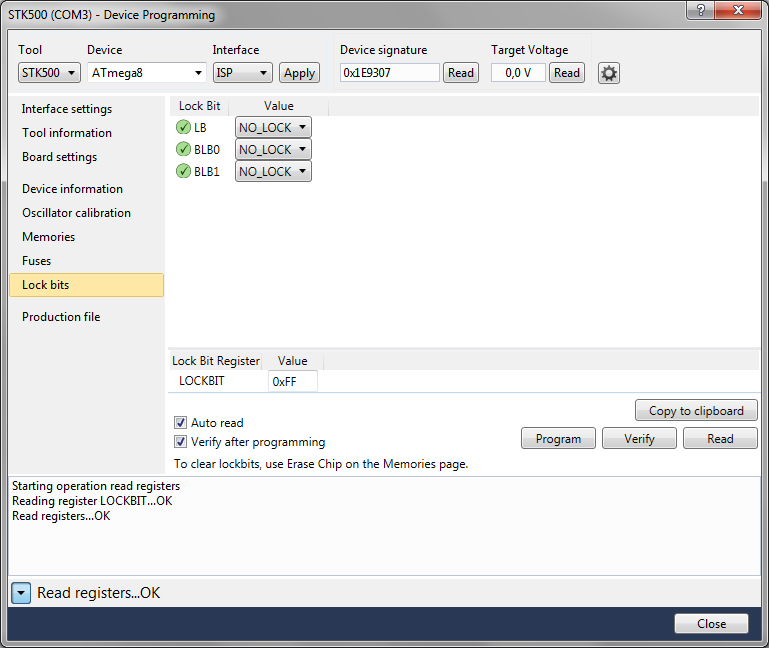The image size is (769, 648).
Task: Click the window close X button
Action: click(x=738, y=10)
